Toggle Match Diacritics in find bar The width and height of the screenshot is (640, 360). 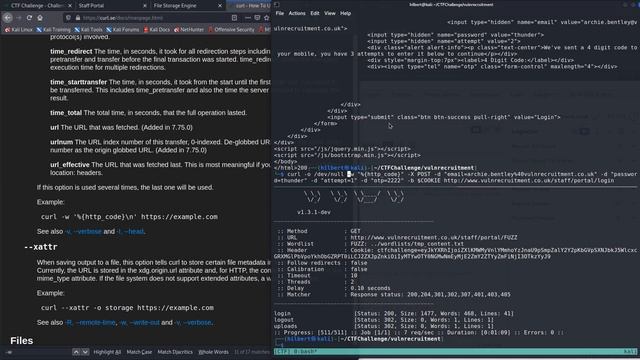(x=175, y=352)
